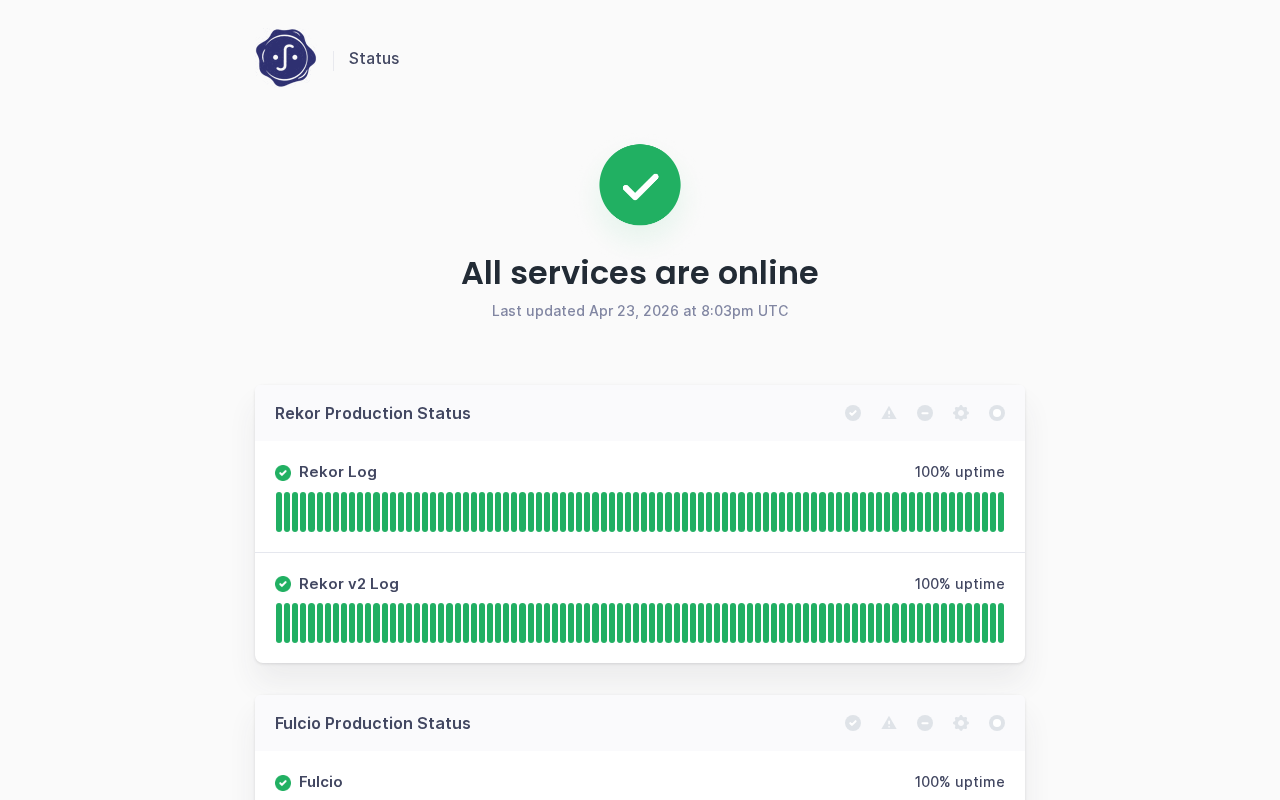
Task: Click warning triangle legend icon in Fulcio header
Action: tap(889, 723)
